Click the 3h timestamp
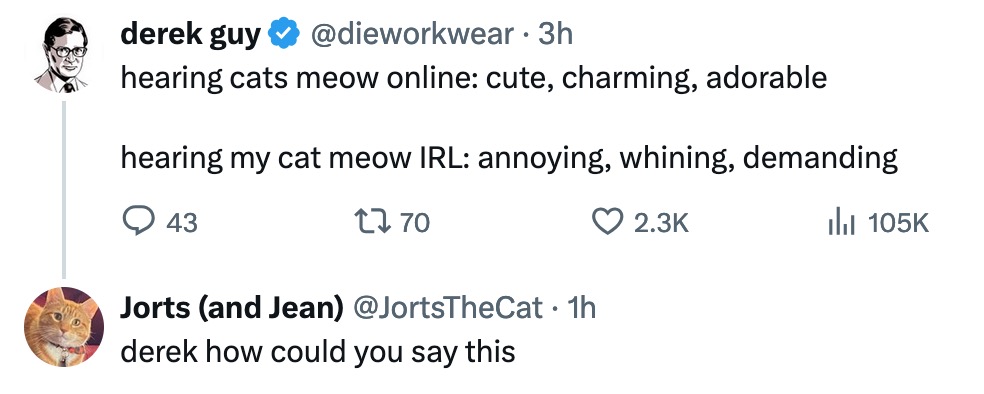 pos(556,35)
